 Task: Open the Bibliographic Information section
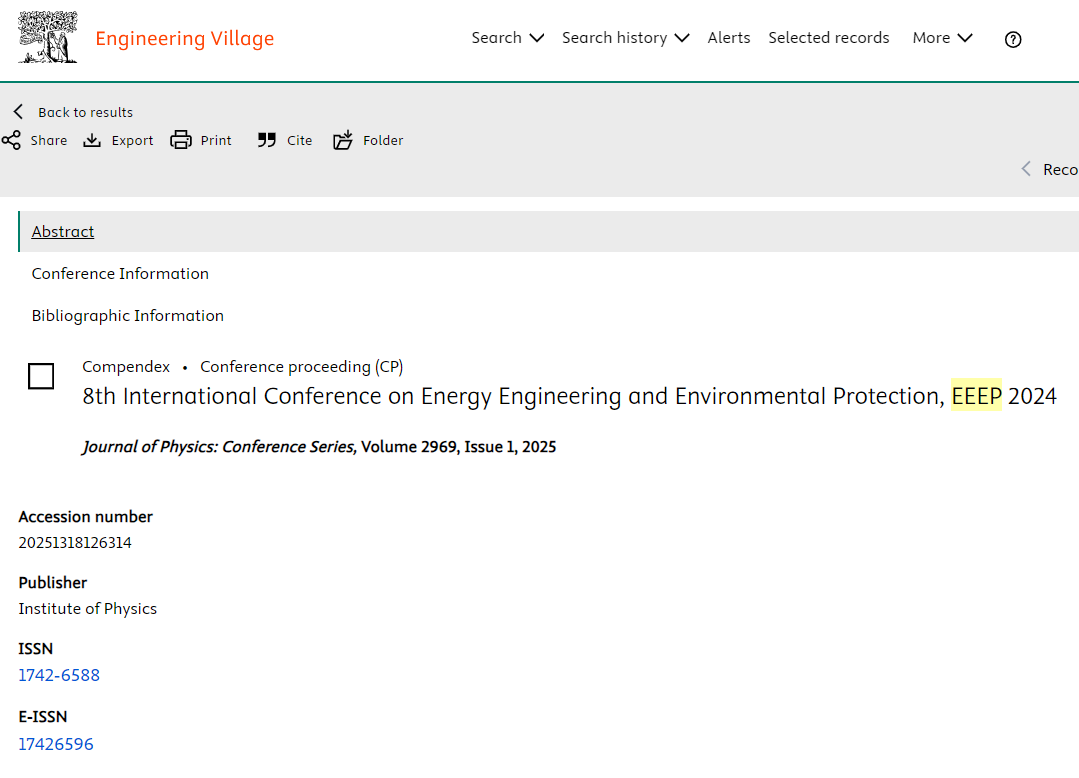(127, 315)
